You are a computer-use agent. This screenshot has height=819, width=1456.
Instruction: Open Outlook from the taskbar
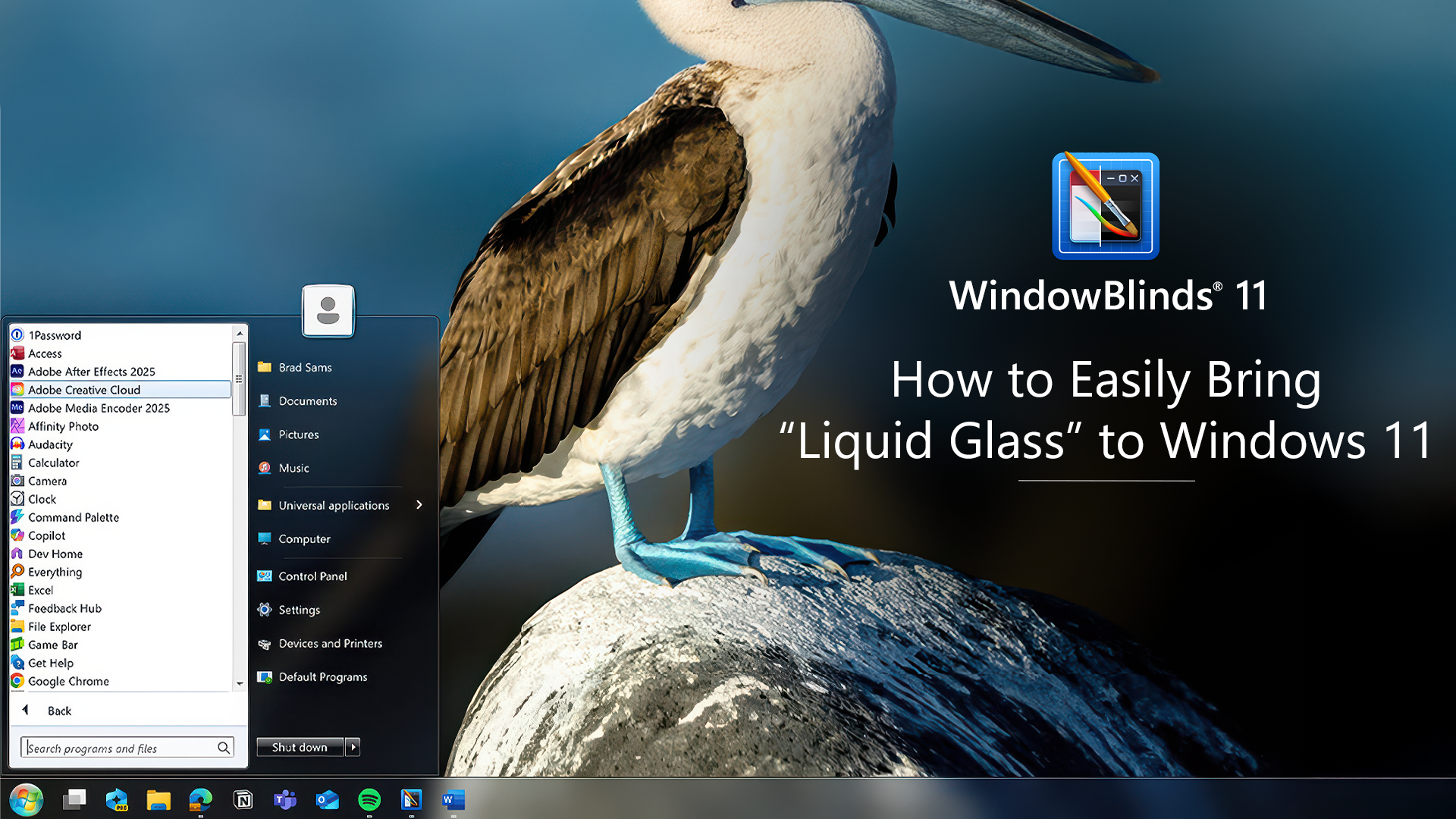point(327,799)
